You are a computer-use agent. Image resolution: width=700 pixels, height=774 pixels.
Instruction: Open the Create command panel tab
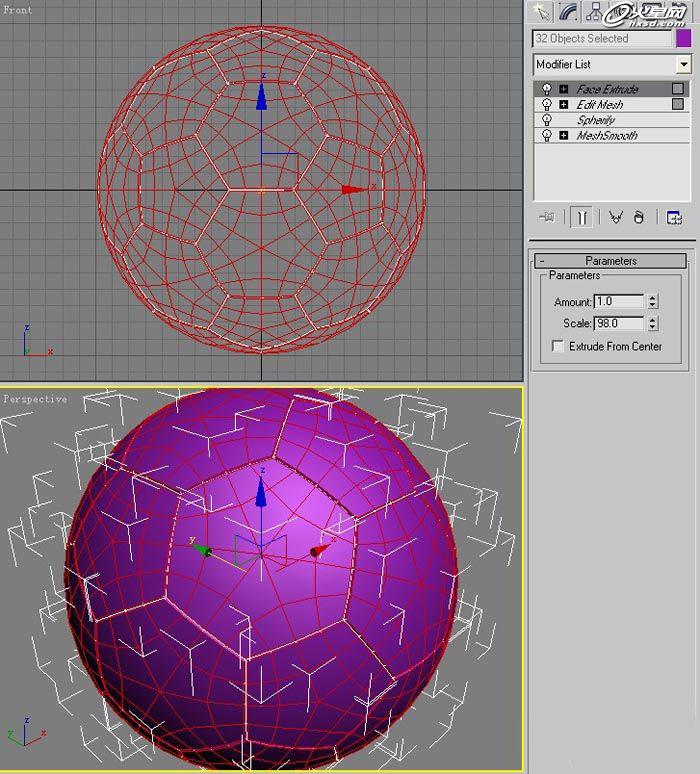(x=542, y=12)
